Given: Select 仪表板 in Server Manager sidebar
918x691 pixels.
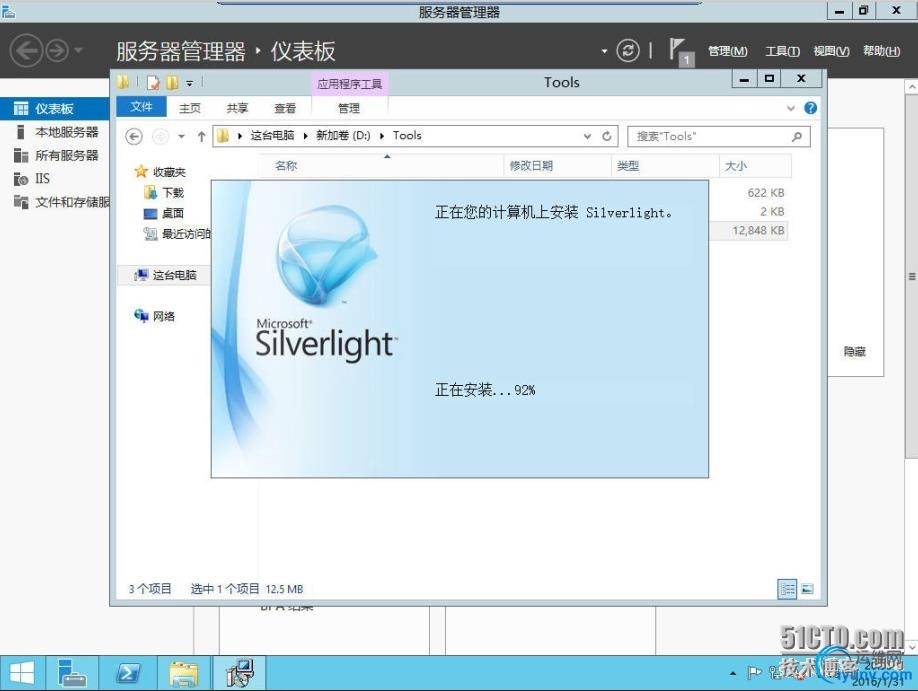Looking at the screenshot, I should pyautogui.click(x=55, y=108).
